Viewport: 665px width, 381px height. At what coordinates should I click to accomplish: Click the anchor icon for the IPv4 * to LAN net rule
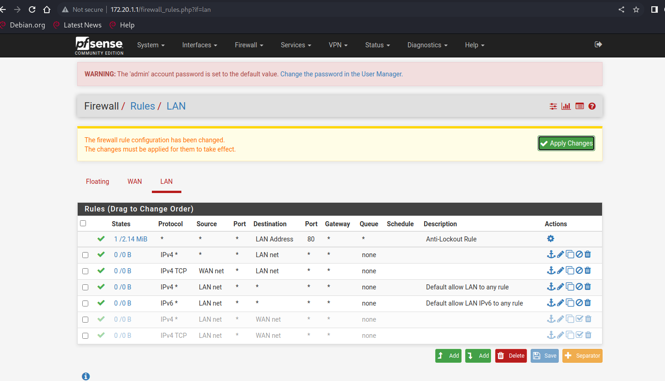pyautogui.click(x=550, y=254)
